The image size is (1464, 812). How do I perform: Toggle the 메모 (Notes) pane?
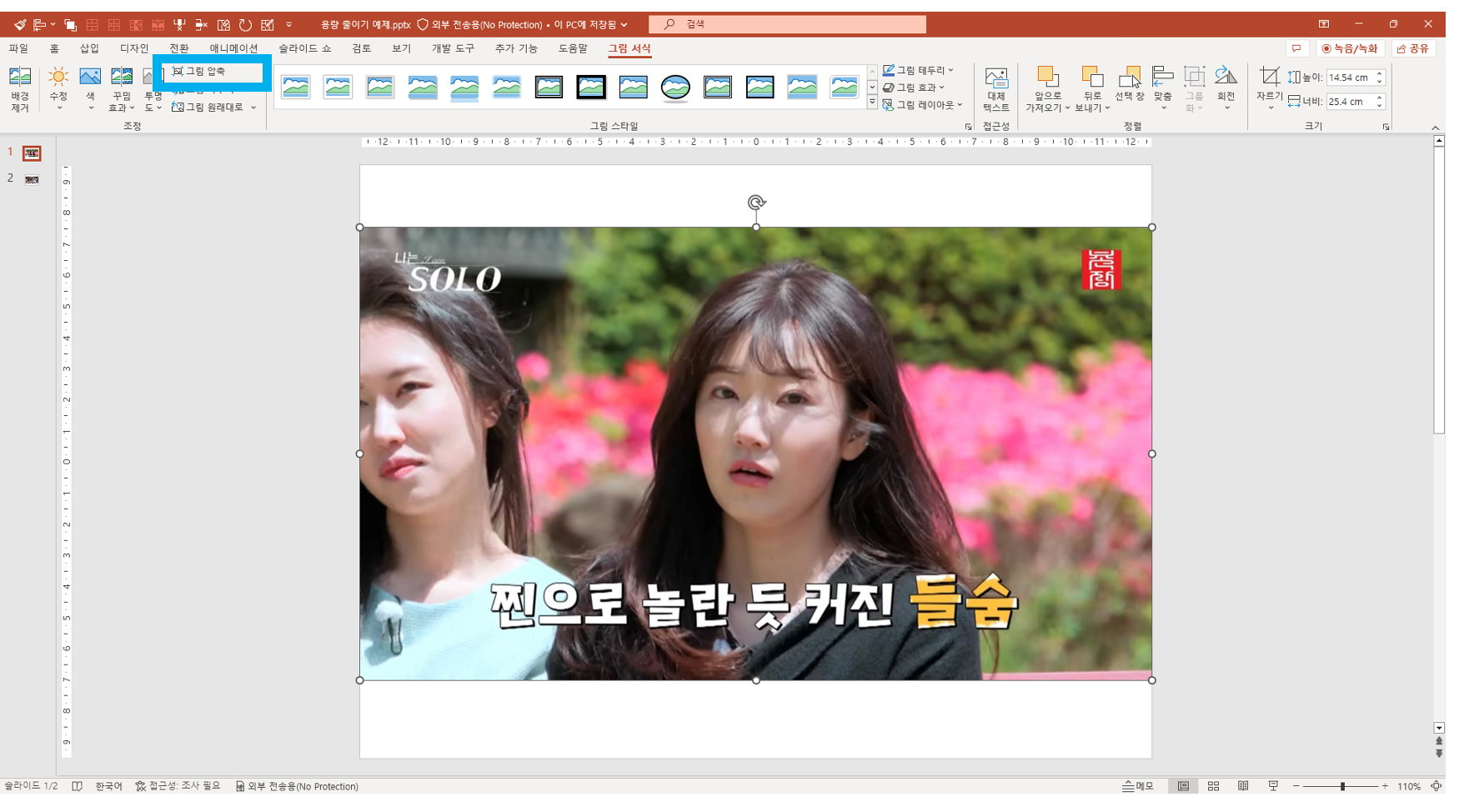click(x=1138, y=786)
